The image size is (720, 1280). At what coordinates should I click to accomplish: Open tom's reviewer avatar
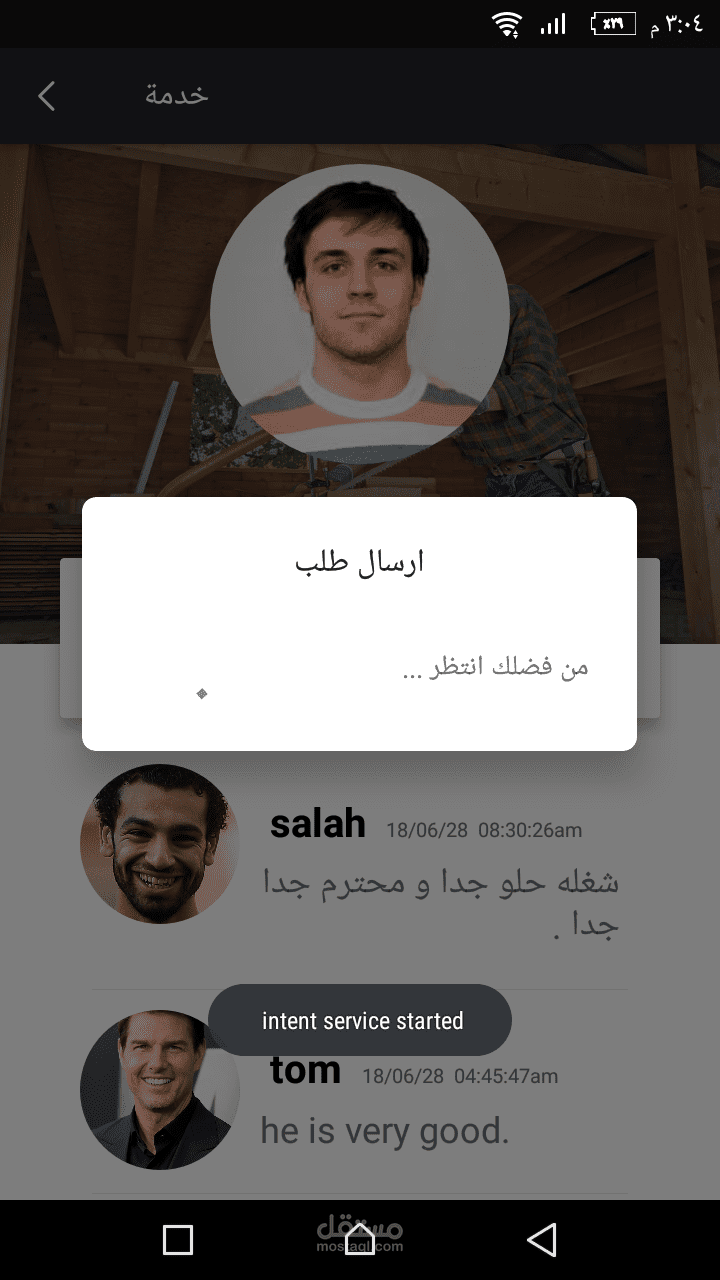tap(160, 1090)
